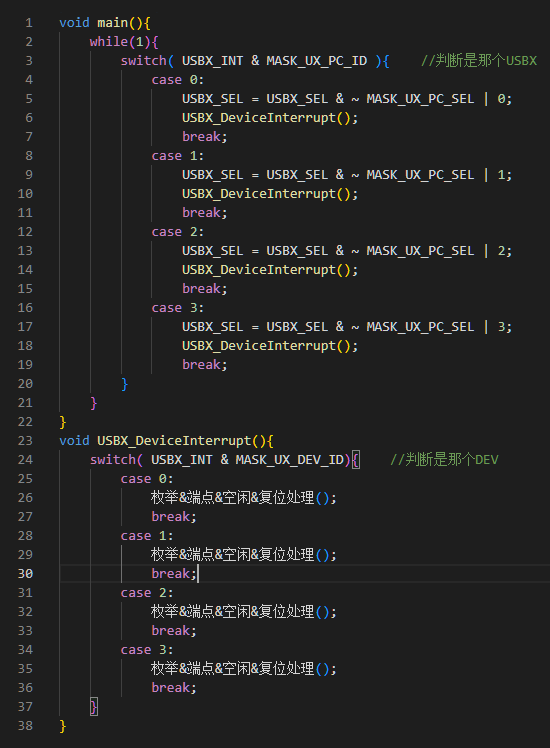
Task: Click 'case 0:' on line 4
Action: [x=178, y=80]
